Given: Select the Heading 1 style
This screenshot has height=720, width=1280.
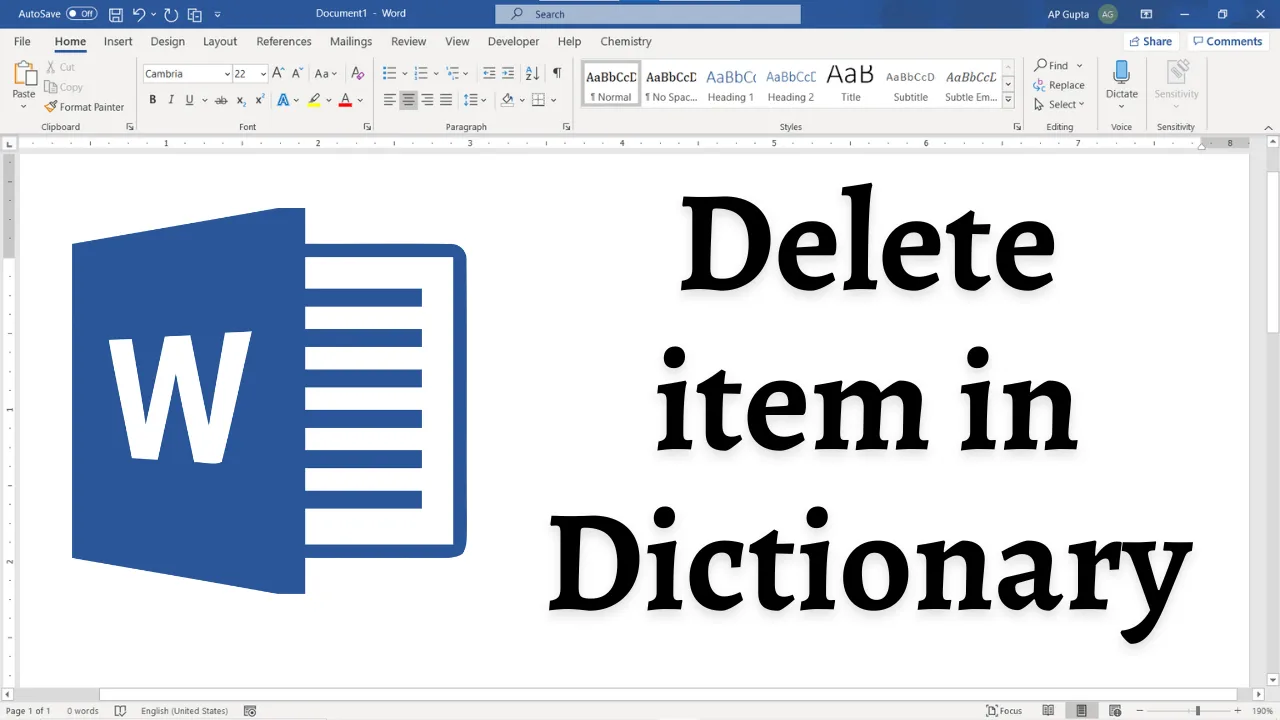Looking at the screenshot, I should coord(731,84).
